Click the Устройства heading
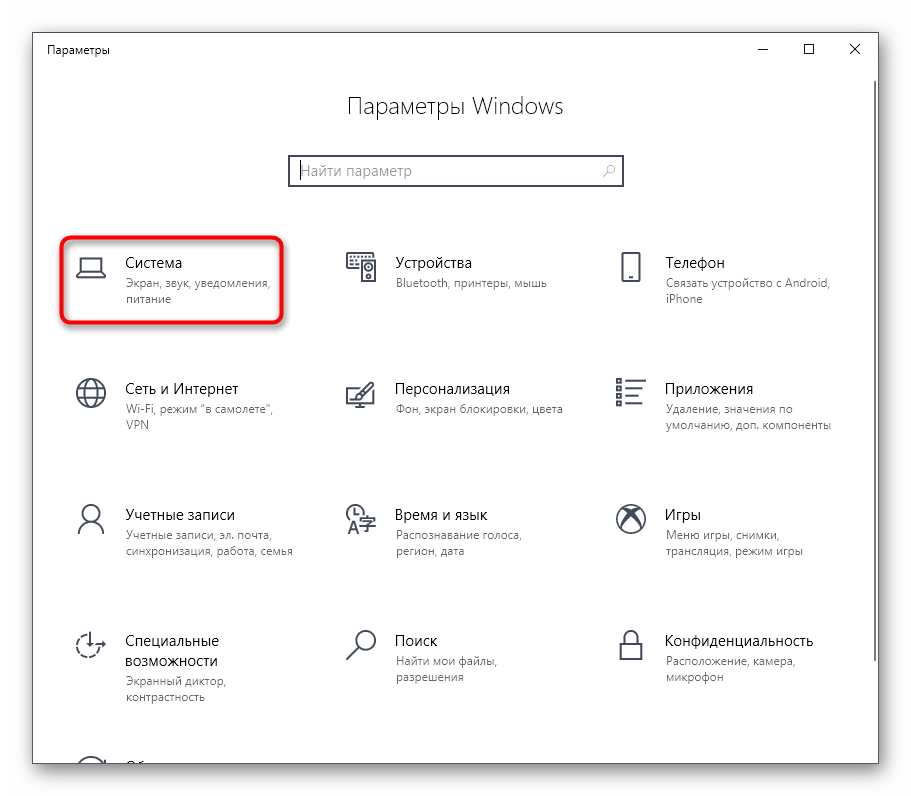 click(x=433, y=263)
